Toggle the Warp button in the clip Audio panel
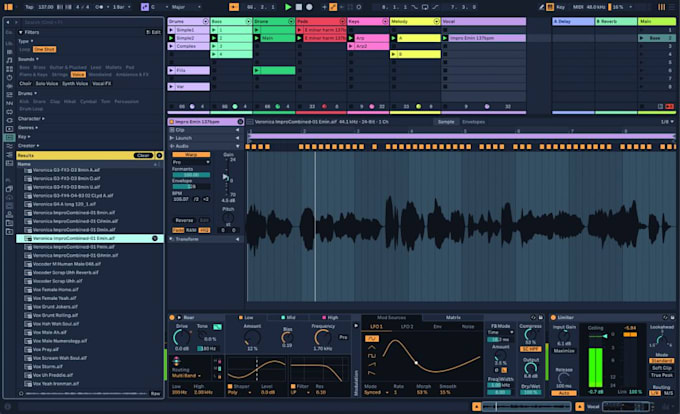This screenshot has height=414, width=680. pos(191,155)
